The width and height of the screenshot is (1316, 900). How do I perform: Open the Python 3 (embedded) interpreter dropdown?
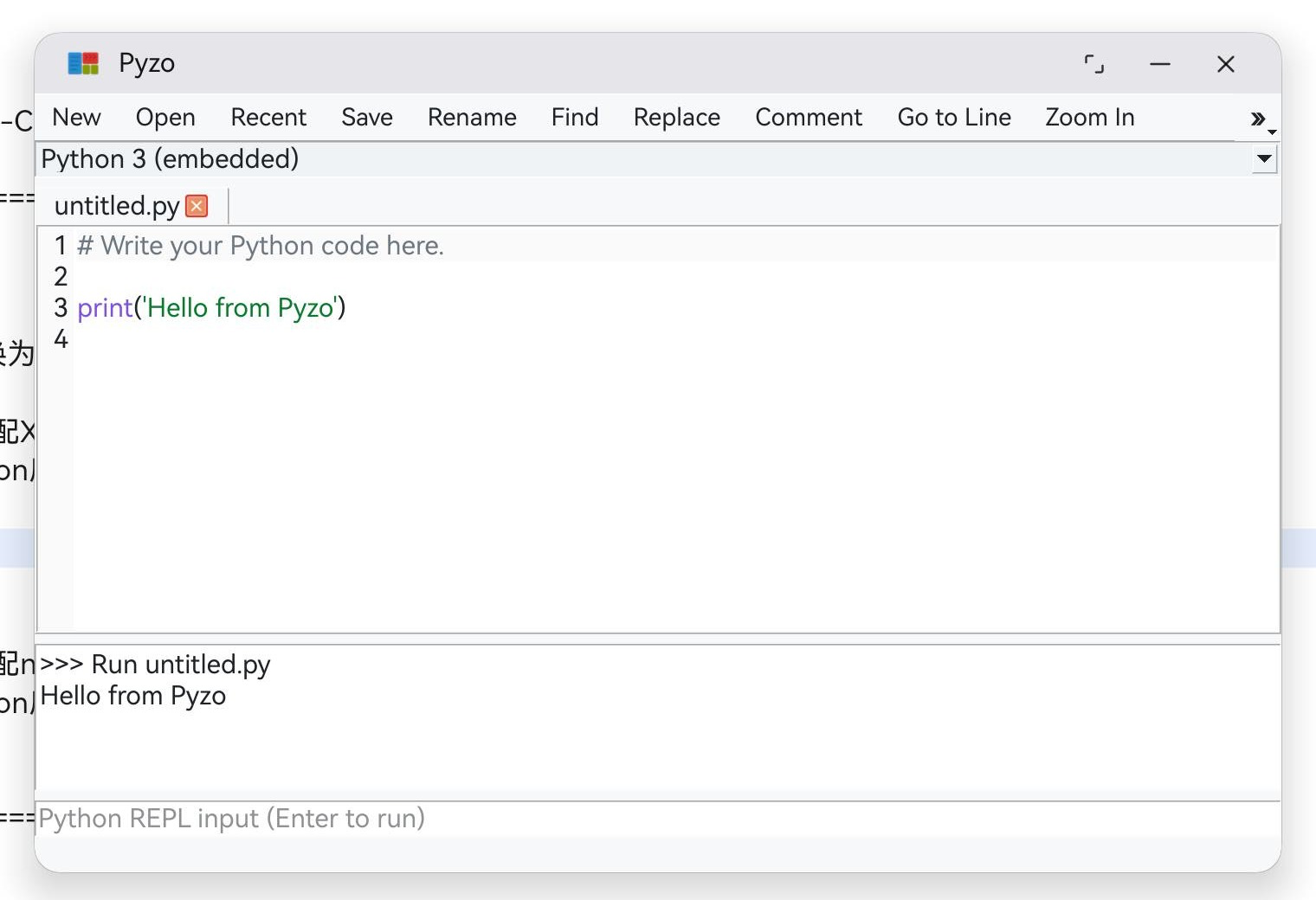click(1264, 158)
